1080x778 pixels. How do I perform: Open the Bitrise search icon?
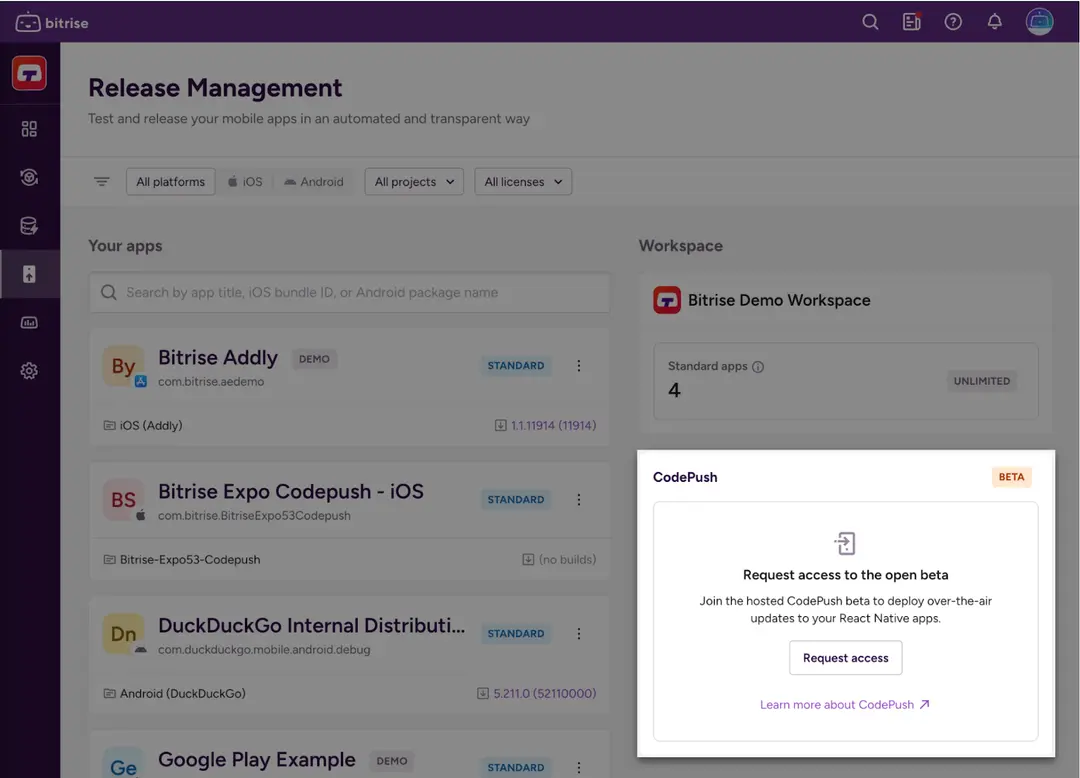(869, 21)
